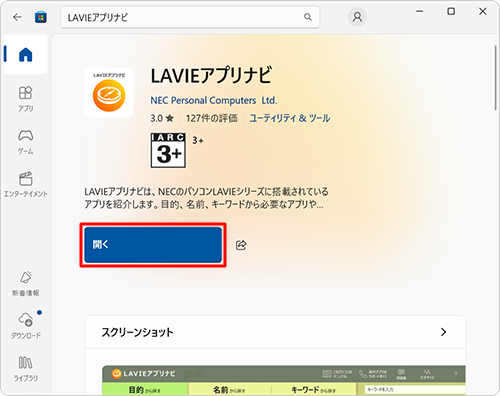The image size is (500, 396).
Task: Maximize the Microsoft Store window
Action: (x=451, y=11)
